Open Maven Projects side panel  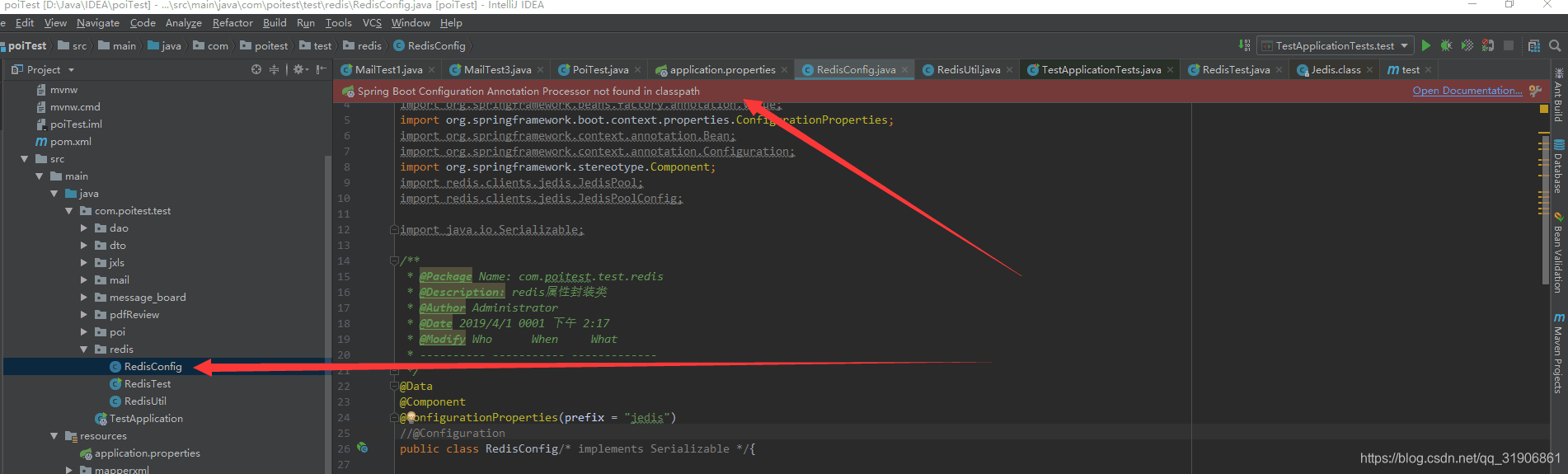1558,353
